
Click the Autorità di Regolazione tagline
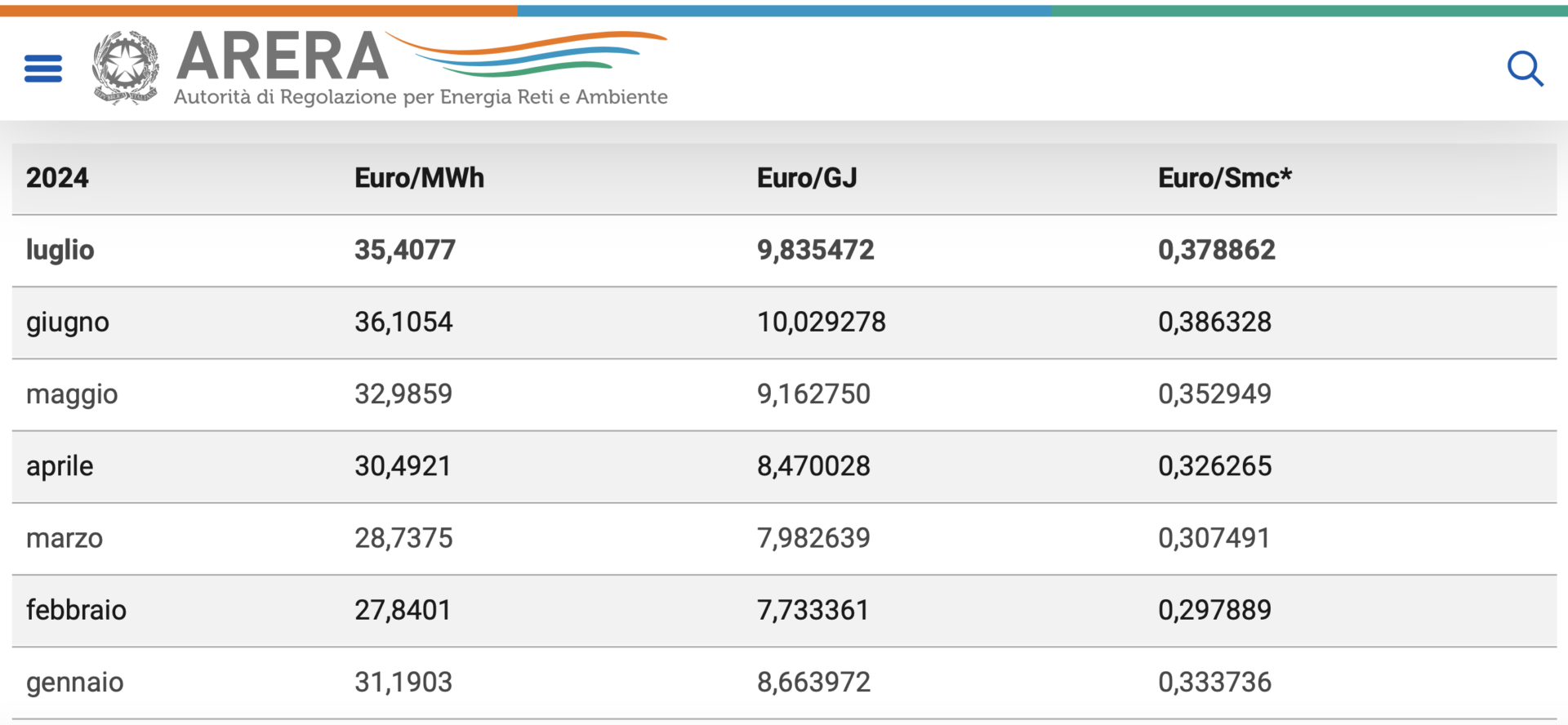pyautogui.click(x=421, y=97)
